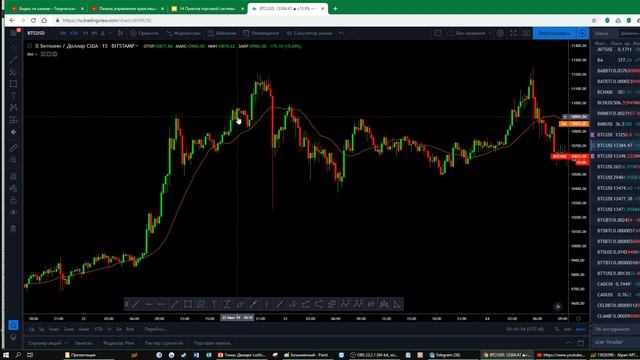
Task: Open the Заметки notes tab
Action: (84, 343)
